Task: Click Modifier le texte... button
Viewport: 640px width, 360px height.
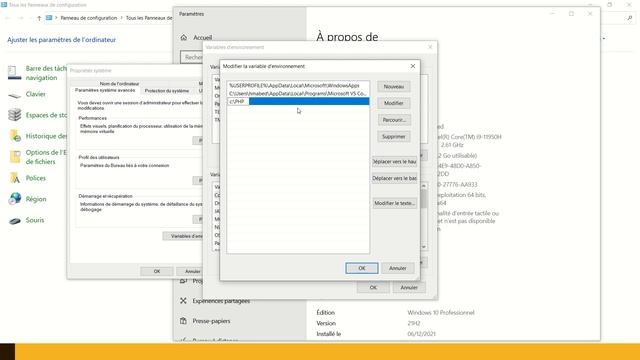Action: coord(394,203)
